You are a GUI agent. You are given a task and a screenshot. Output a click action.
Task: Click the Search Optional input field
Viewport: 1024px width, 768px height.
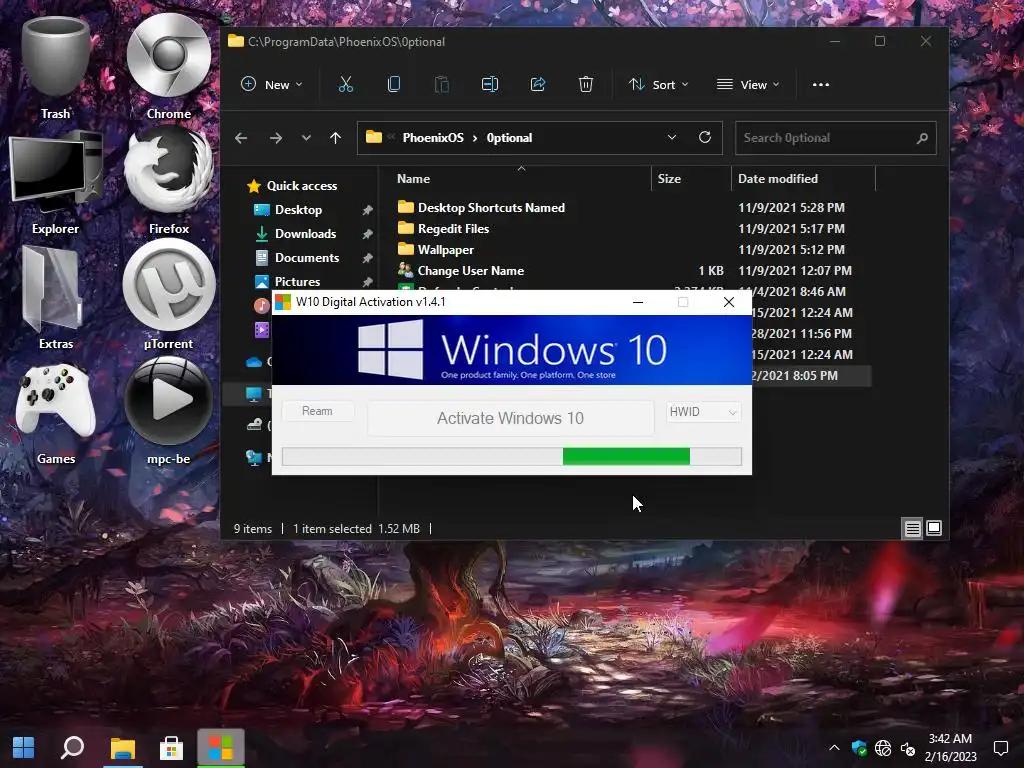pyautogui.click(x=836, y=138)
